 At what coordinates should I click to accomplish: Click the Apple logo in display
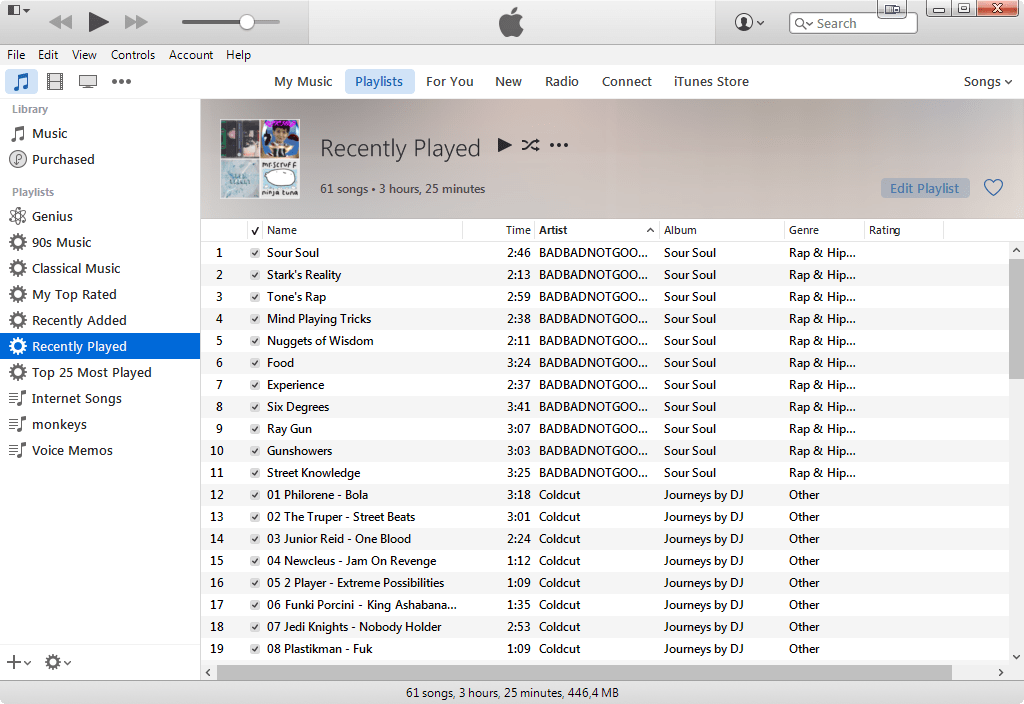511,23
